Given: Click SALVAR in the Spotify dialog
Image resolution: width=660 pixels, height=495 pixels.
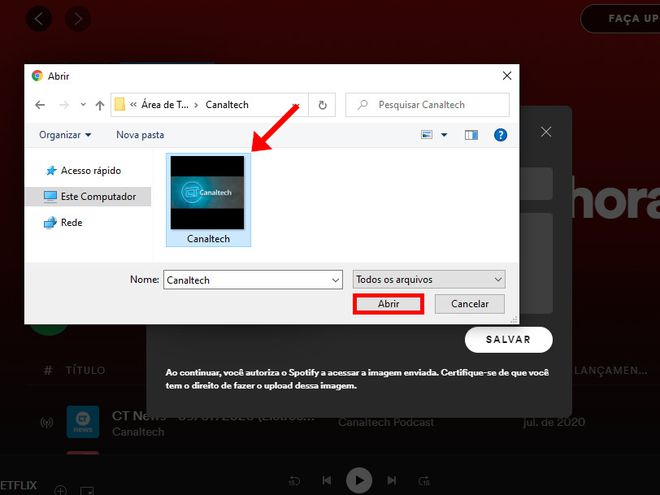Looking at the screenshot, I should tap(508, 340).
